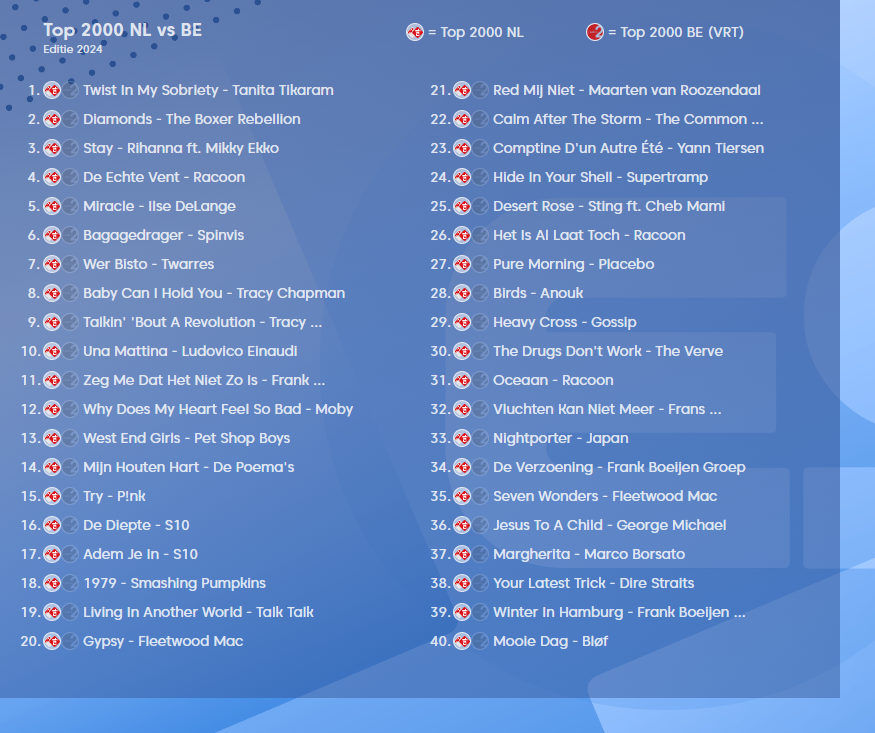Image resolution: width=875 pixels, height=733 pixels.
Task: Select 'Jesus To A Child - George Michael'
Action: pos(610,525)
